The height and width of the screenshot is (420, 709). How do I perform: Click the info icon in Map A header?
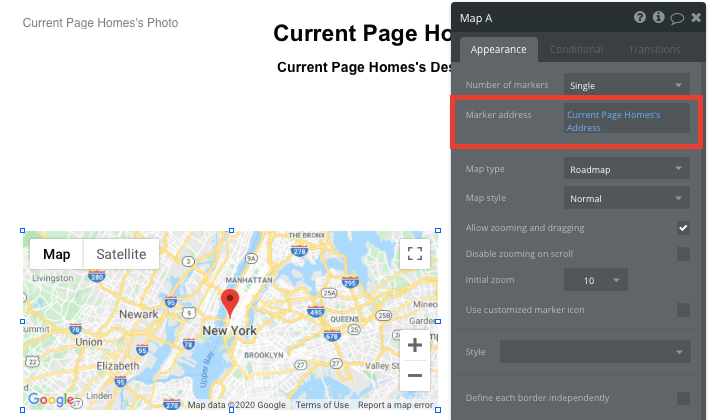658,18
